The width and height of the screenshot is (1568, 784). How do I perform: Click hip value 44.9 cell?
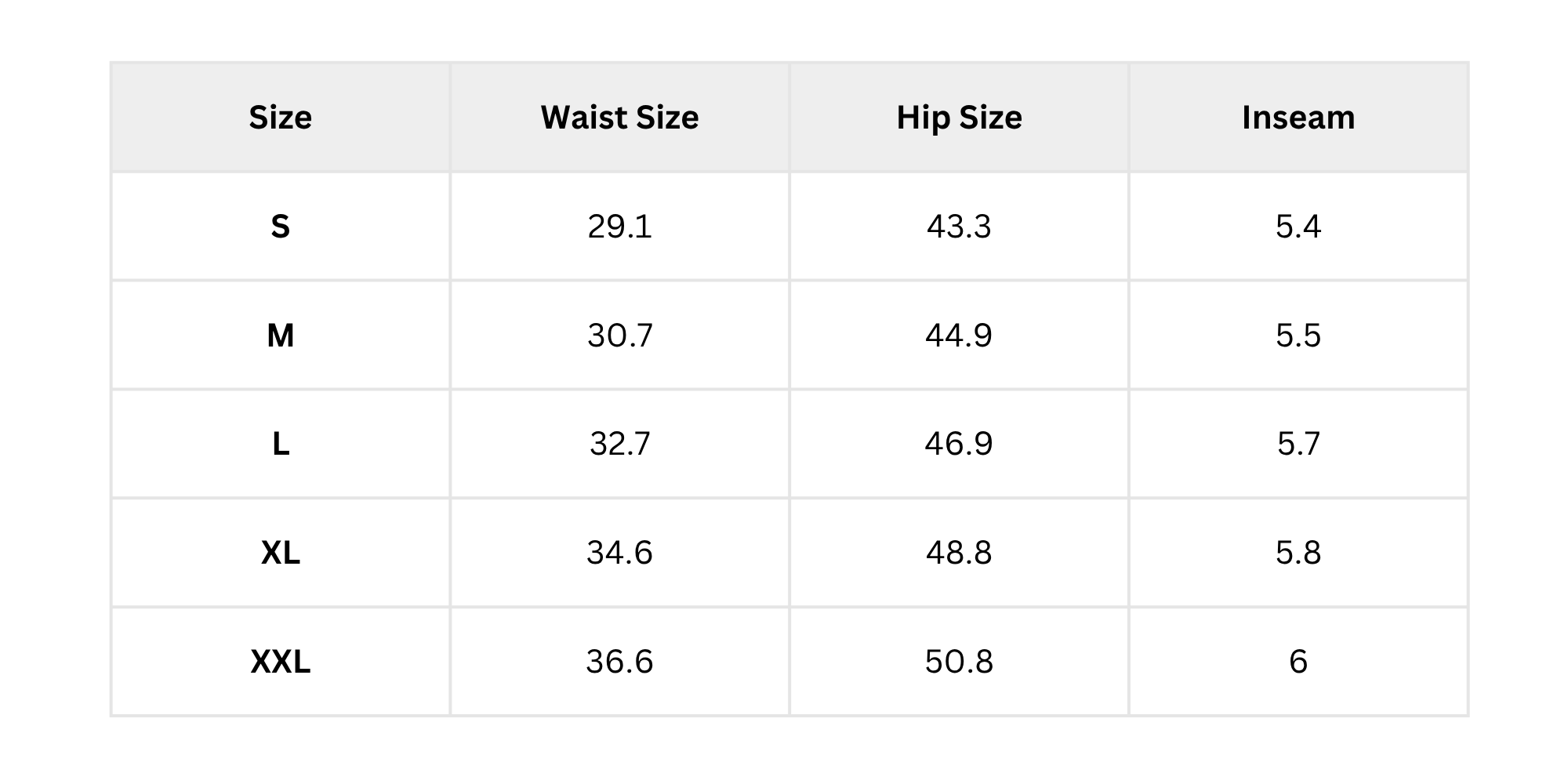pos(959,336)
